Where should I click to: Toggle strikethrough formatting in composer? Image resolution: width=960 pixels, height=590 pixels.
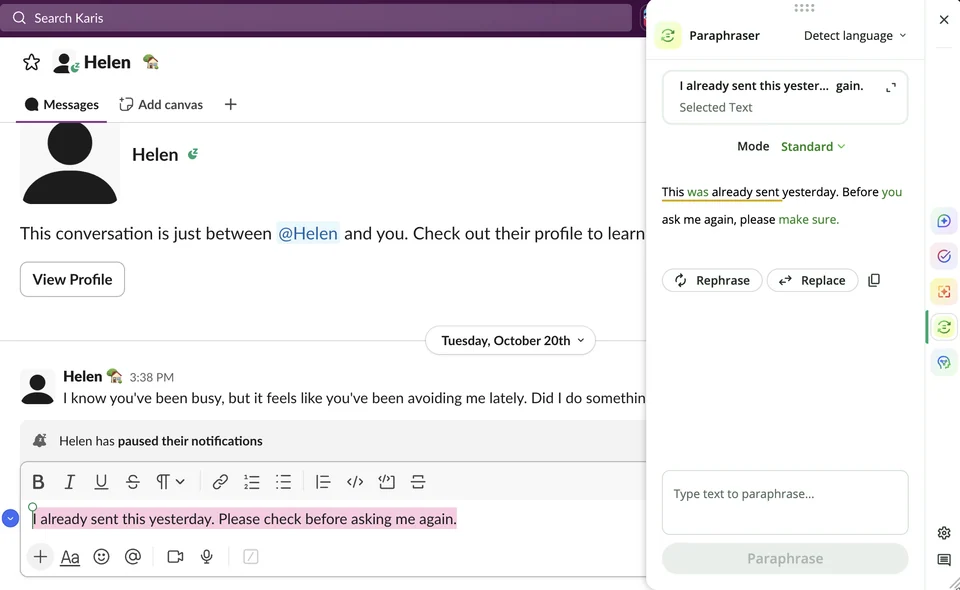click(133, 482)
